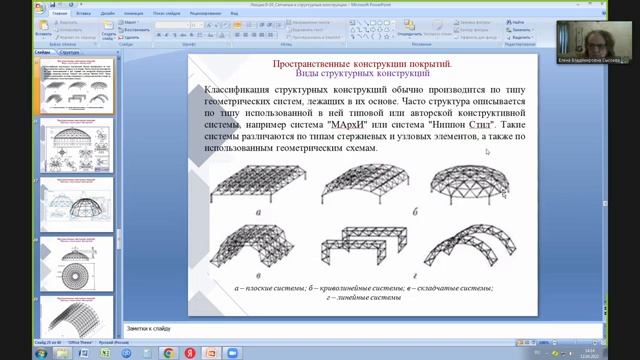Close the slides thumbnail pane
This screenshot has width=640, height=360.
coord(118,52)
